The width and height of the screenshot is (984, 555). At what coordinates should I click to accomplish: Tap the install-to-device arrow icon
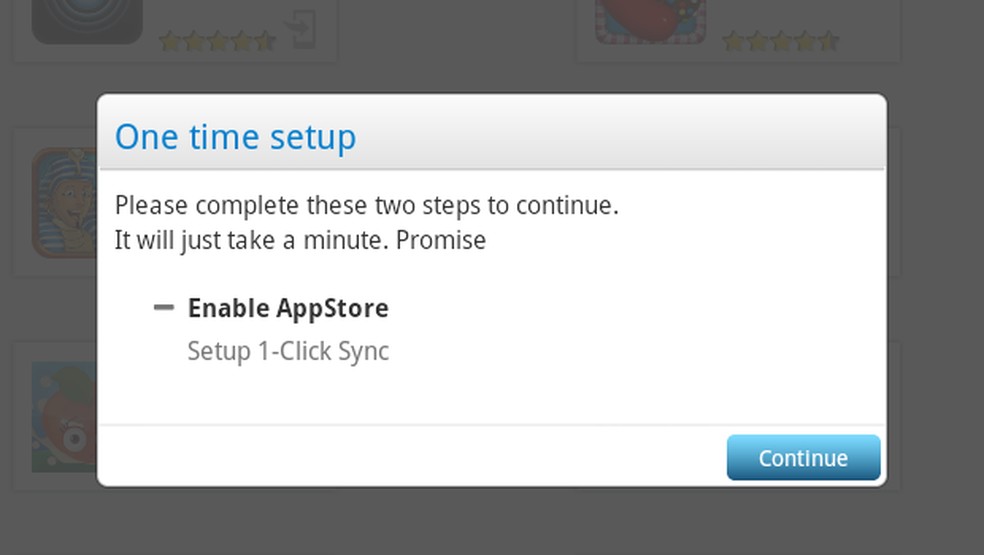pyautogui.click(x=300, y=29)
